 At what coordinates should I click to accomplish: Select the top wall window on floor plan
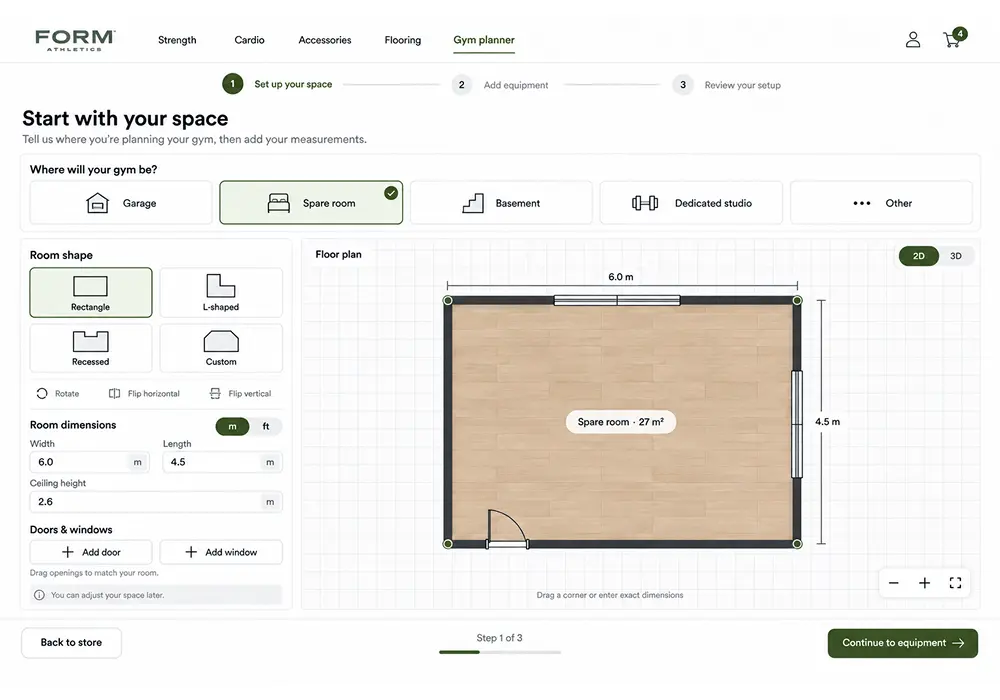click(x=617, y=300)
